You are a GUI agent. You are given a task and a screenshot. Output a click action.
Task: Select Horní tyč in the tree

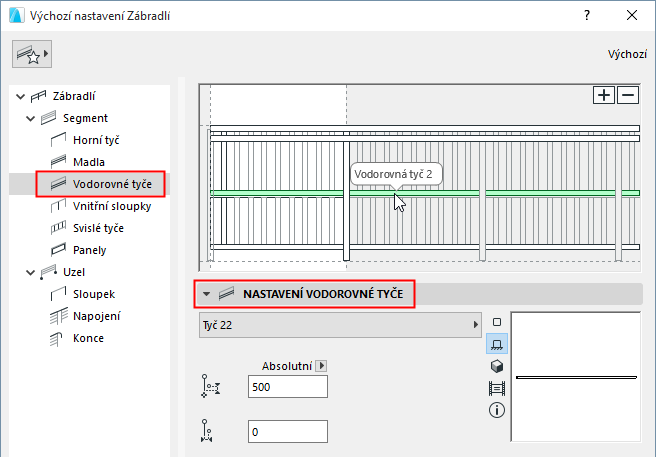coord(96,140)
